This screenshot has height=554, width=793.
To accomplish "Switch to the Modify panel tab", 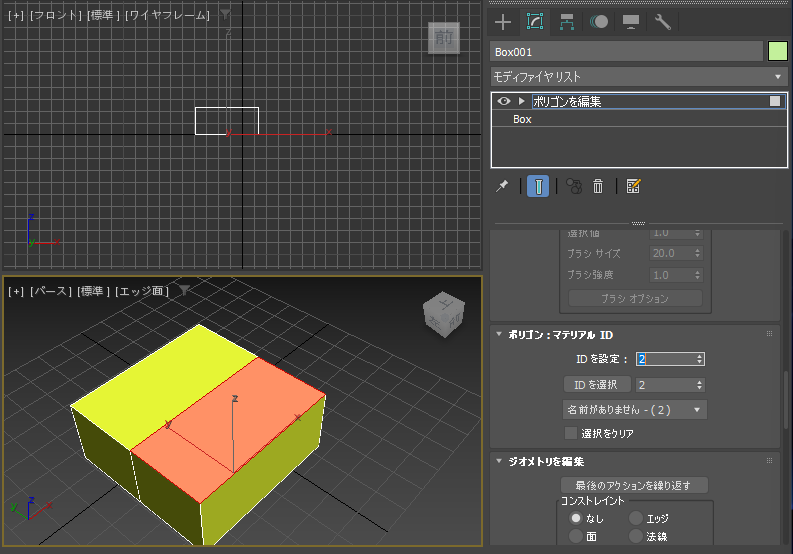I will pyautogui.click(x=535, y=22).
